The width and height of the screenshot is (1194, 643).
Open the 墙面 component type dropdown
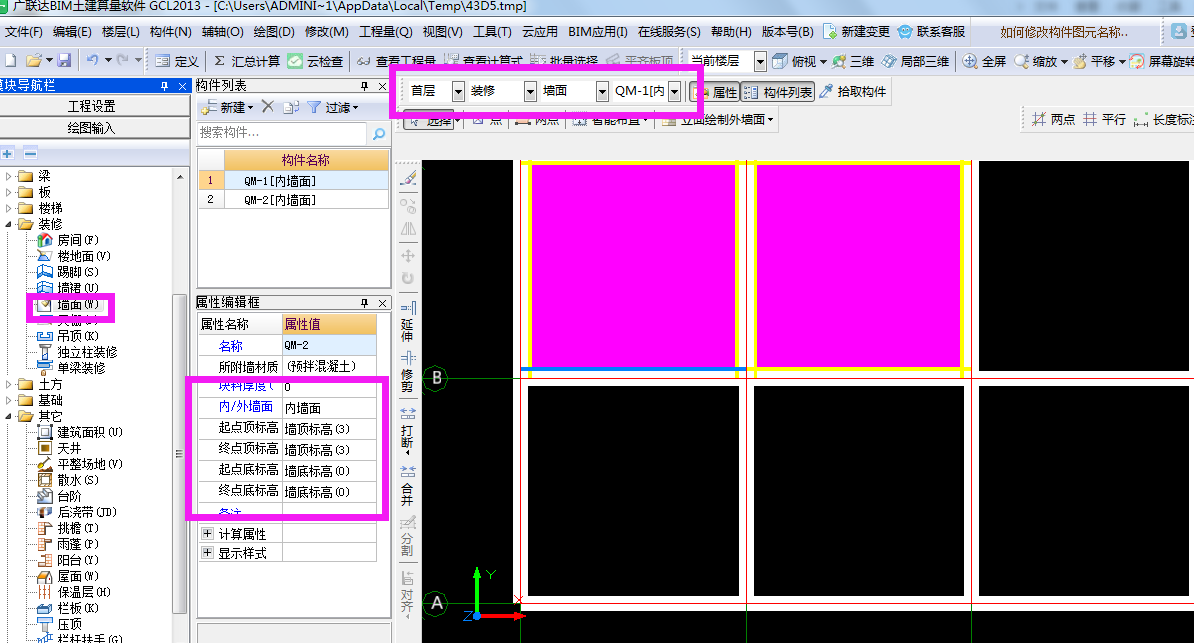[x=602, y=91]
